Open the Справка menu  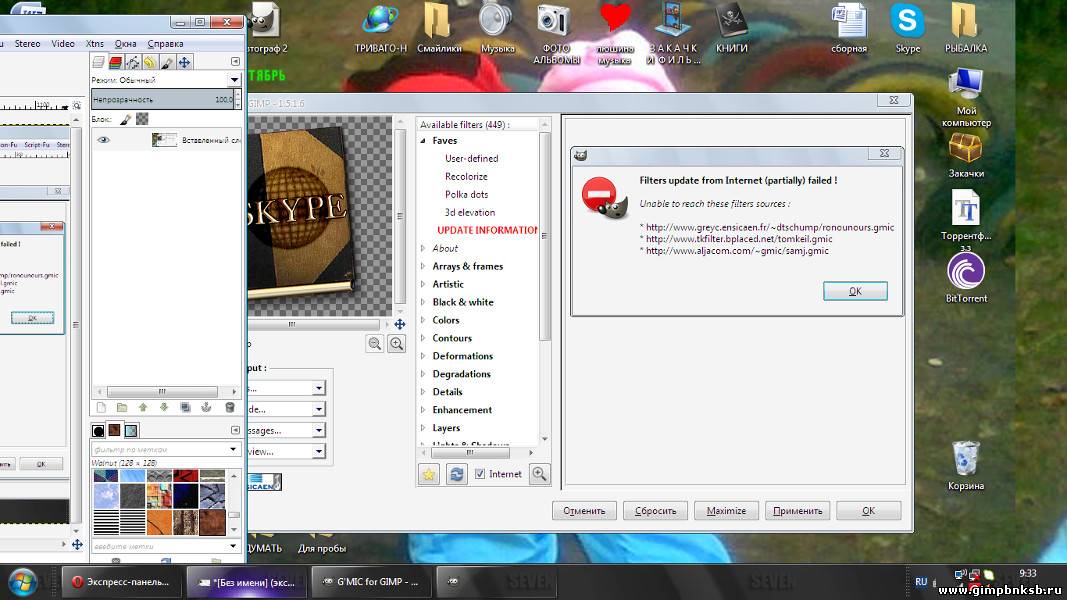165,44
